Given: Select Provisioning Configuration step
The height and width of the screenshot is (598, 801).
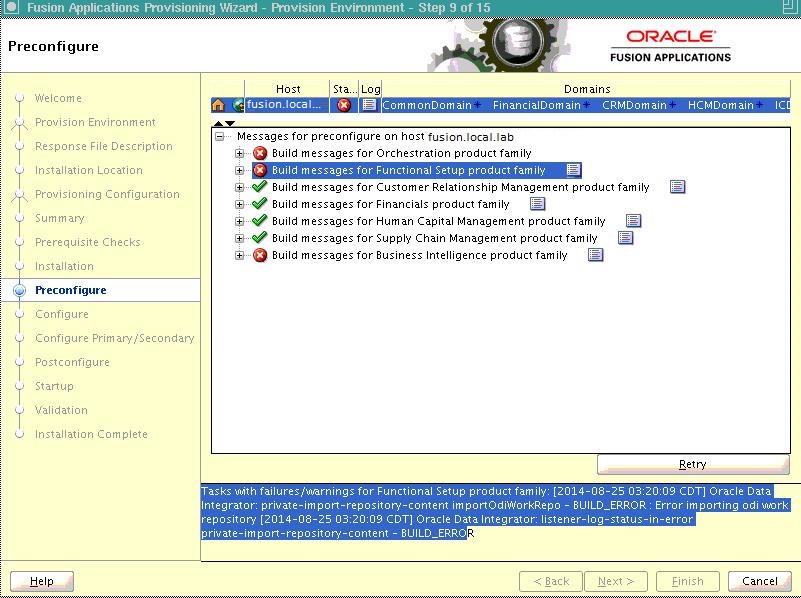Looking at the screenshot, I should tap(107, 194).
